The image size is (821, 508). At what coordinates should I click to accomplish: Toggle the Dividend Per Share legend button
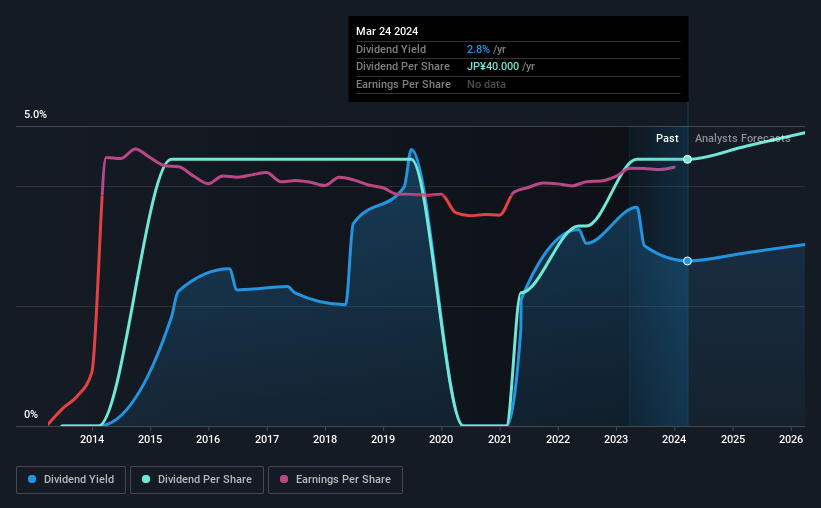(197, 480)
